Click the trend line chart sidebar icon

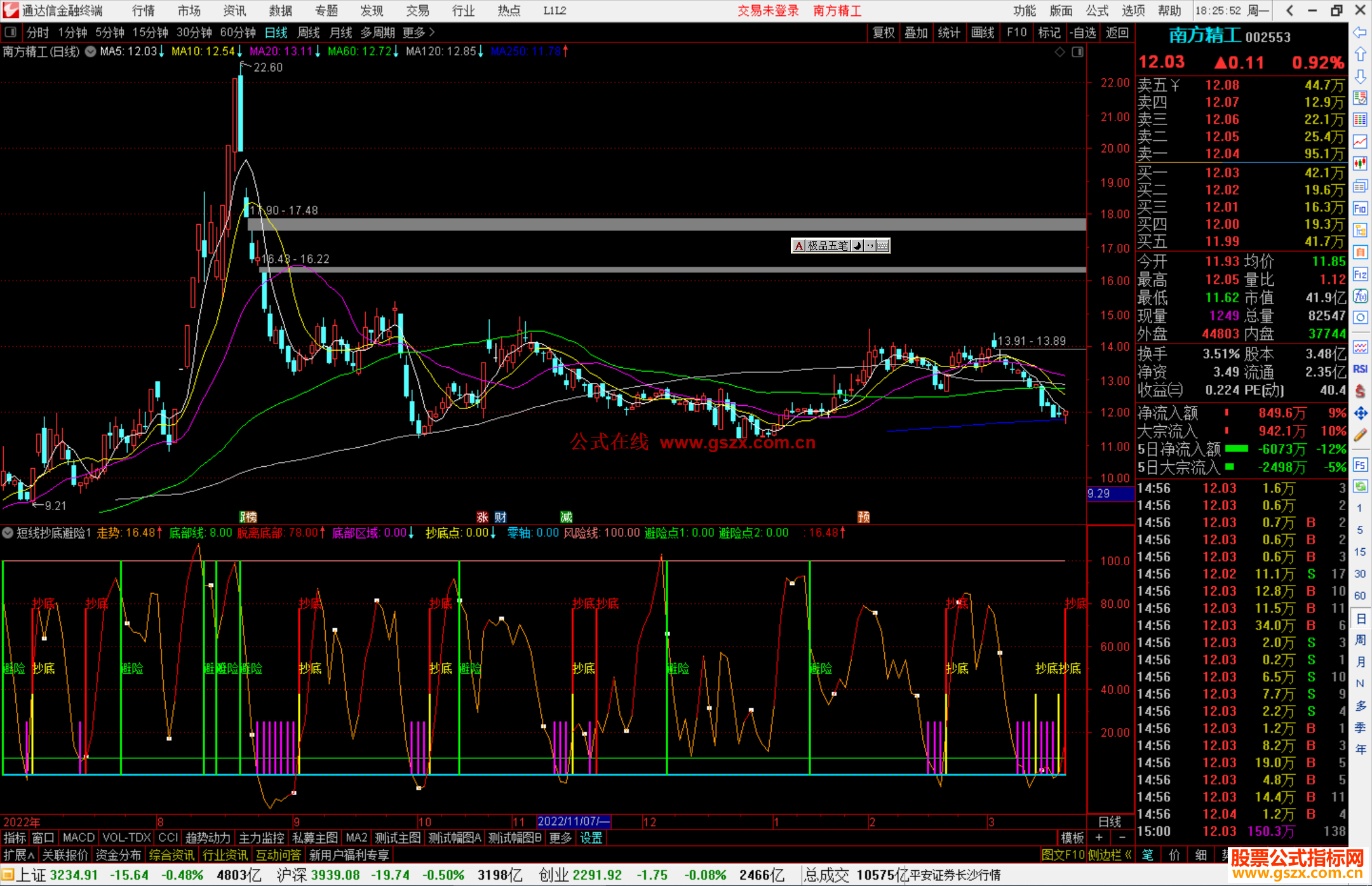(x=1360, y=142)
